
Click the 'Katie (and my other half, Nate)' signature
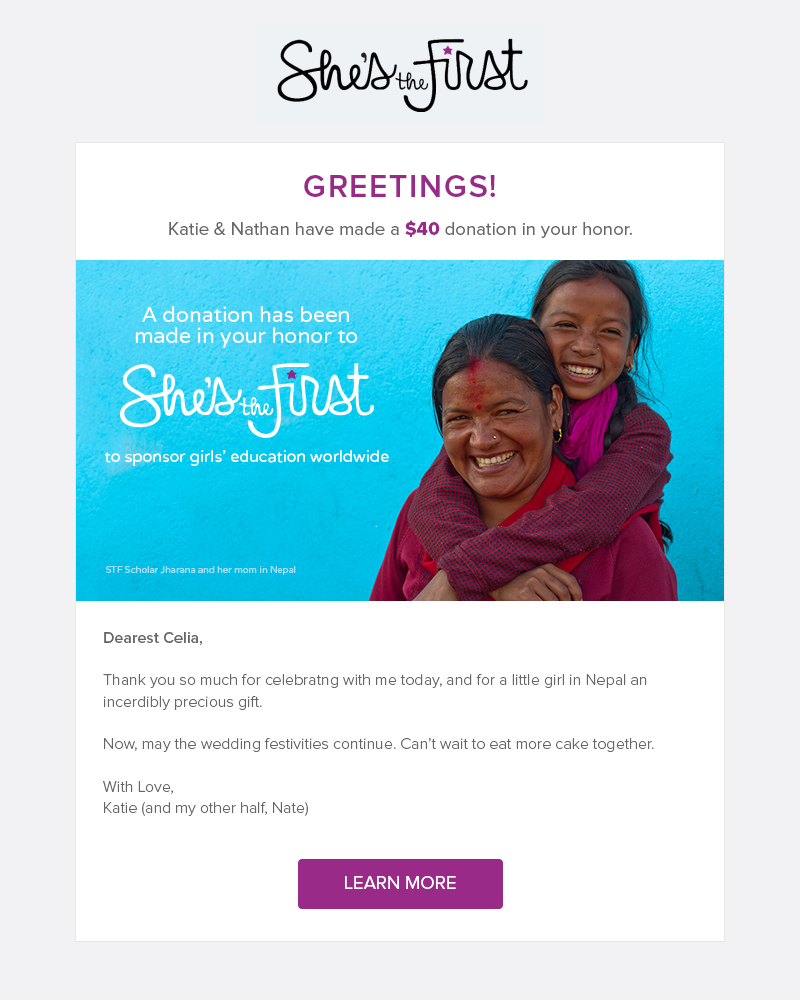pos(206,808)
